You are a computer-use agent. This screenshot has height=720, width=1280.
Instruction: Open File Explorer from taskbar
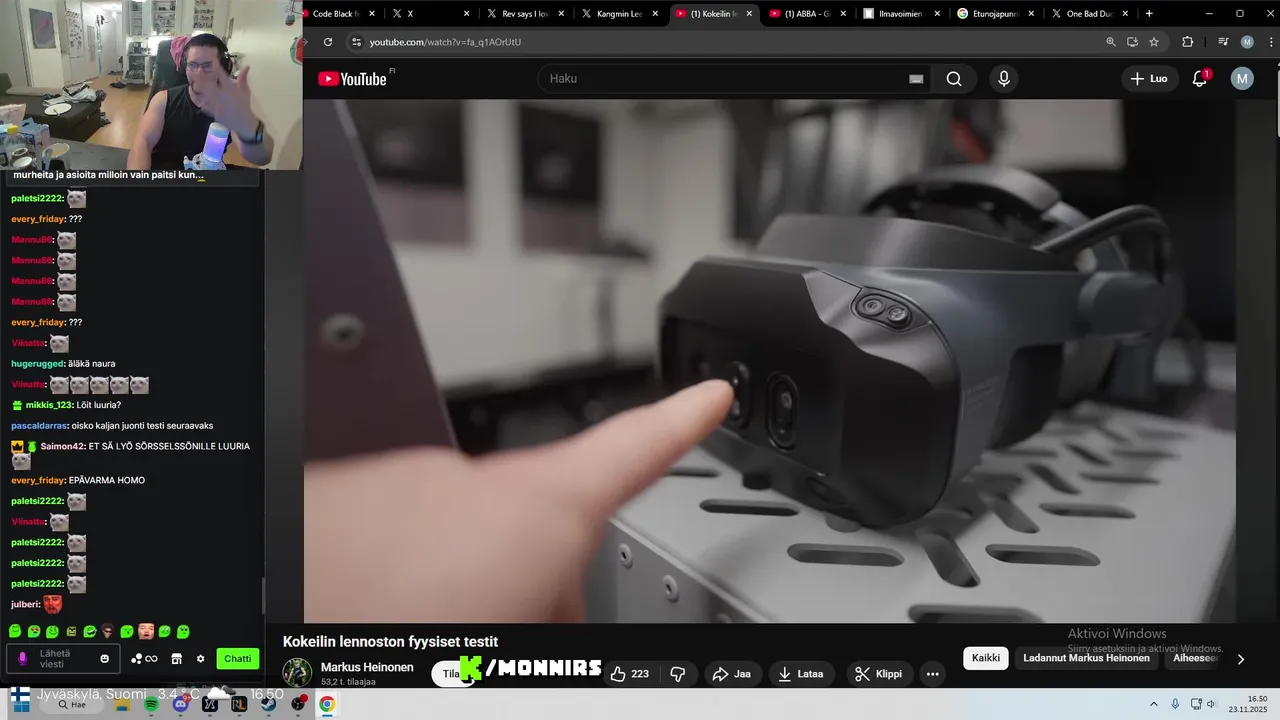tap(122, 705)
